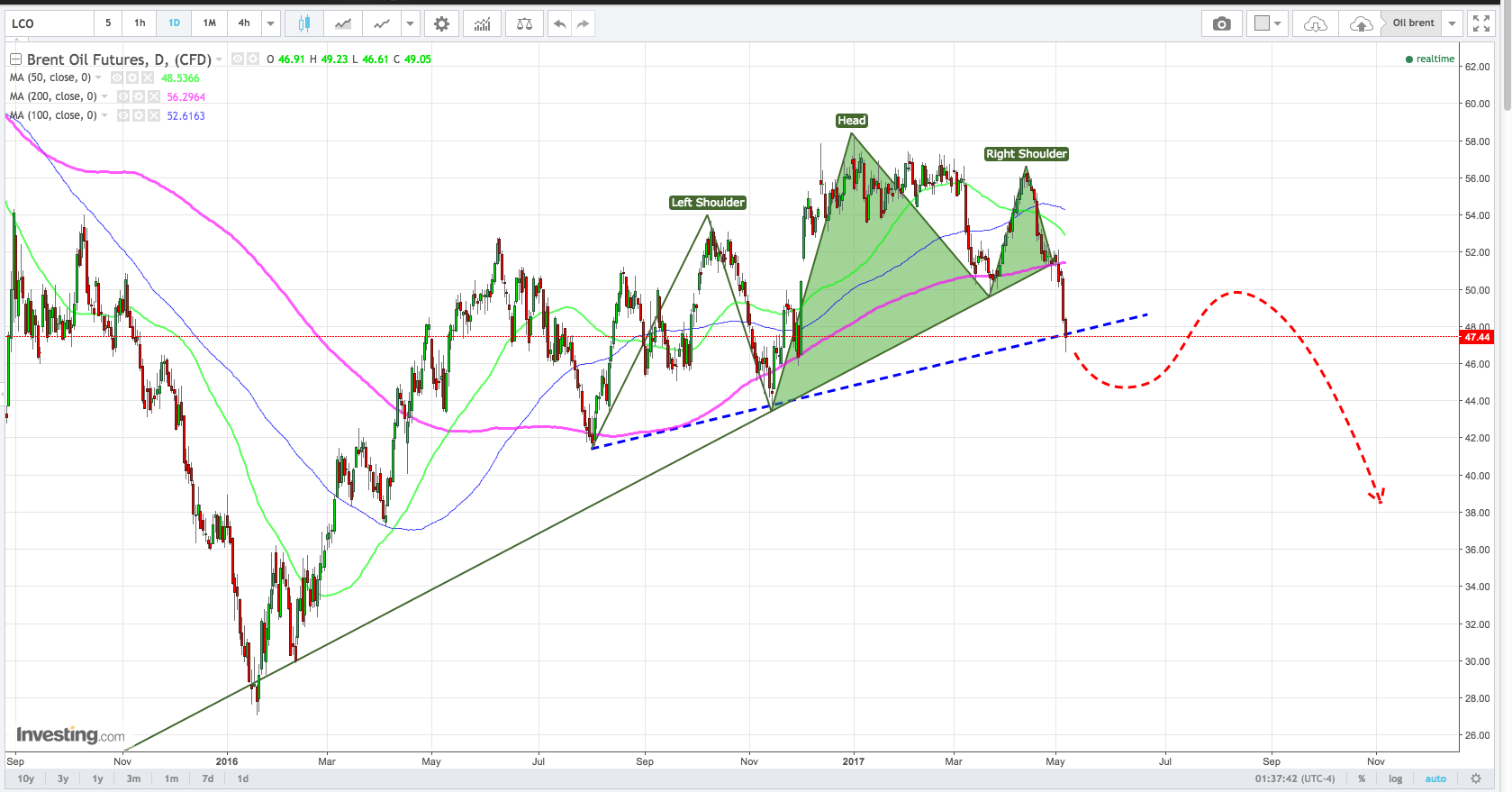The width and height of the screenshot is (1512, 792).
Task: Expand MA (200, close, 0) dropdown arrow
Action: point(105,96)
